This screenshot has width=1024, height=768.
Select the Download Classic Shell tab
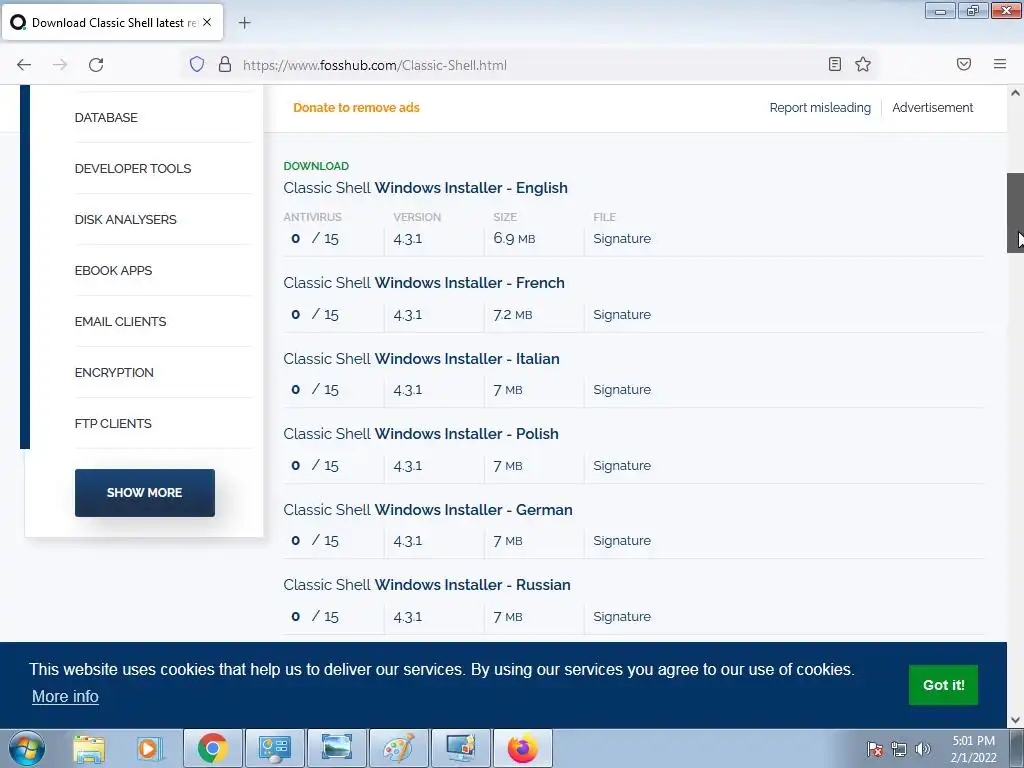[x=112, y=22]
